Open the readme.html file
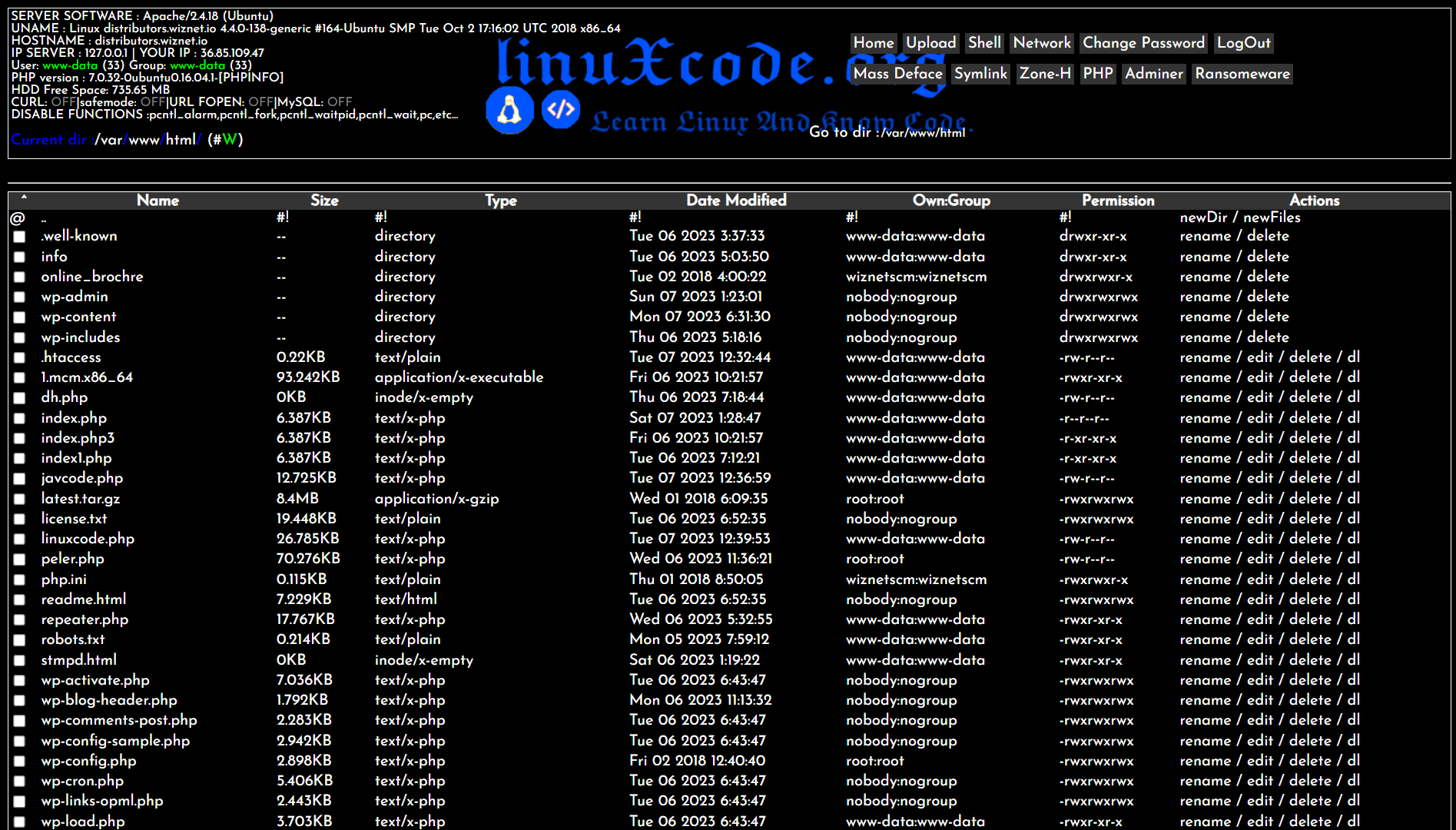This screenshot has width=1456, height=830. [x=83, y=599]
